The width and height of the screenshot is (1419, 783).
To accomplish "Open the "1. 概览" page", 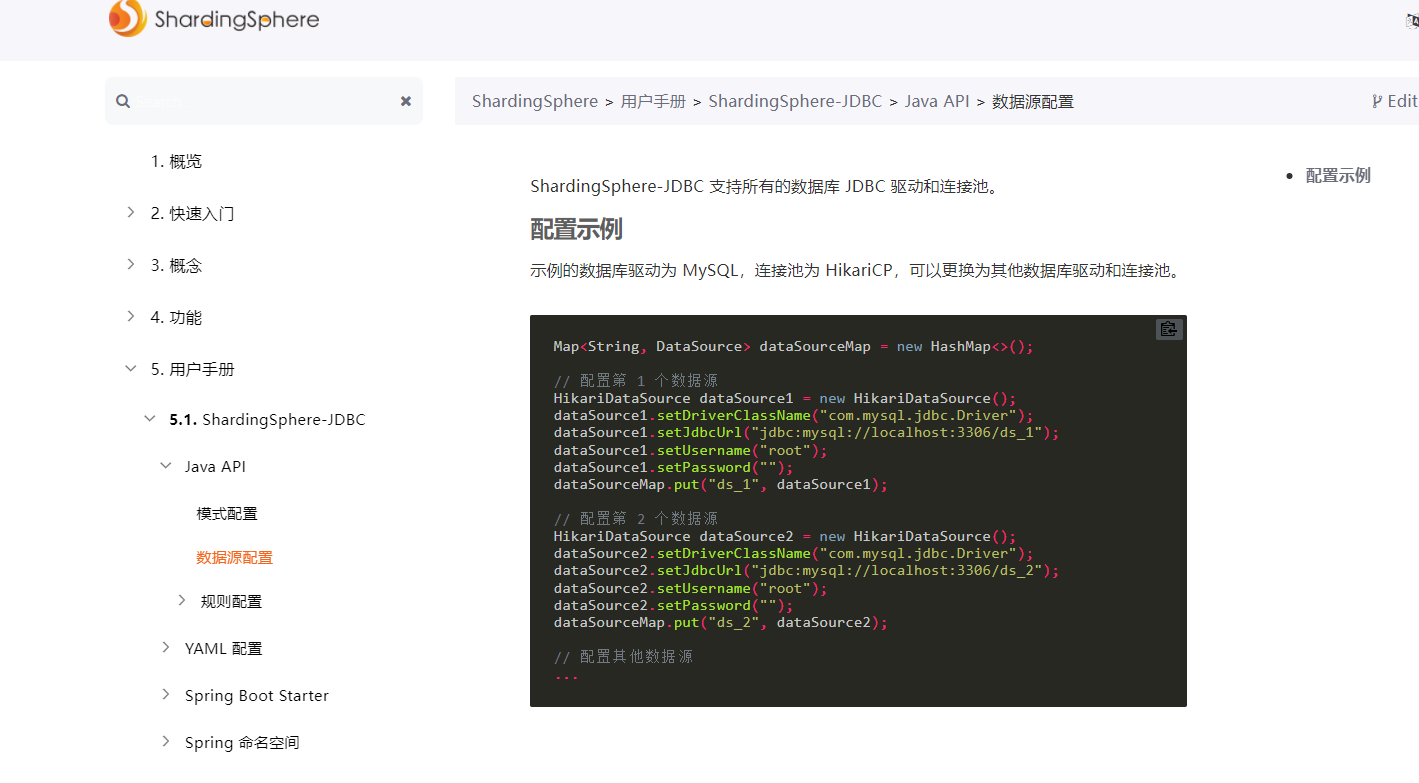I will (180, 160).
